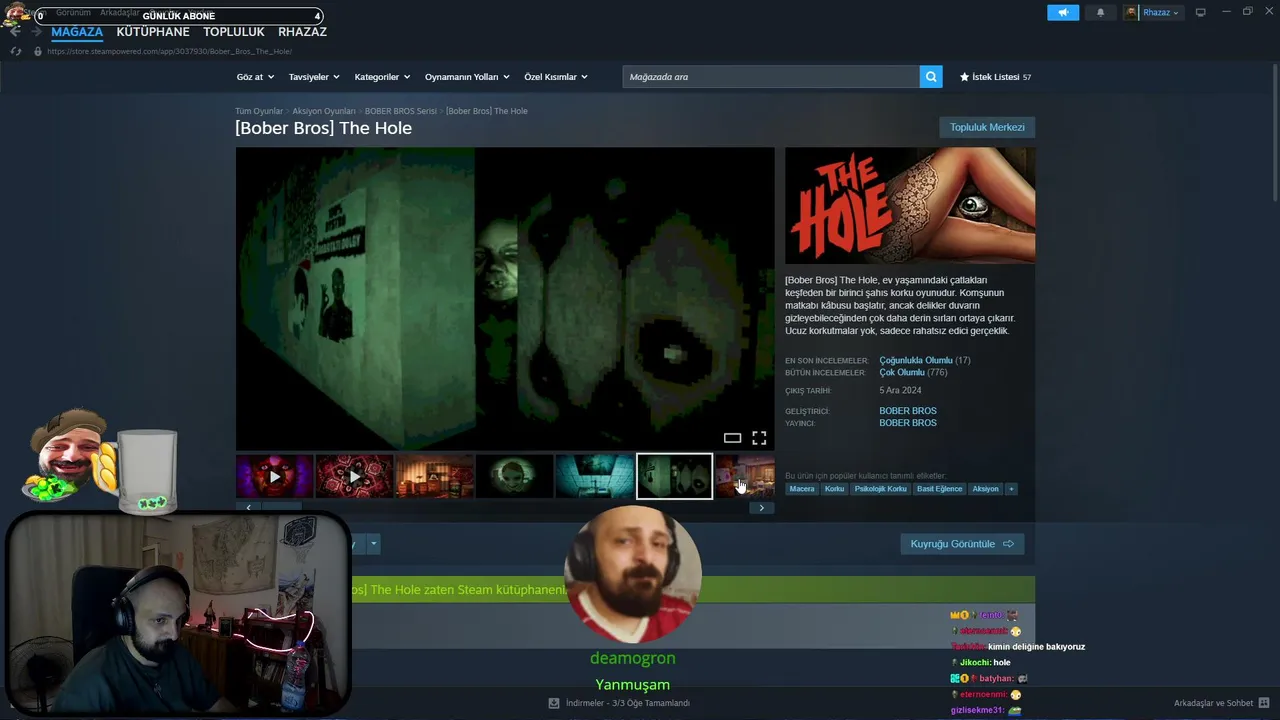Select the teal tiled room thumbnail
Screen dimensions: 1280x720
point(595,477)
